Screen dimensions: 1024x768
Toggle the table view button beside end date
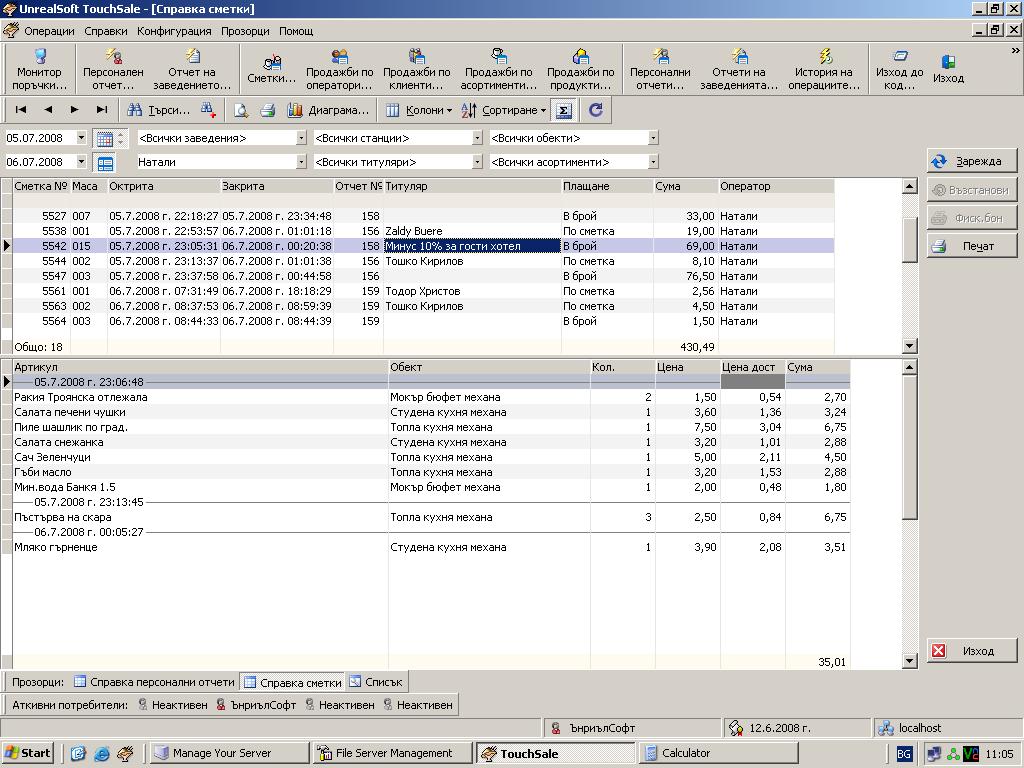tap(104, 162)
